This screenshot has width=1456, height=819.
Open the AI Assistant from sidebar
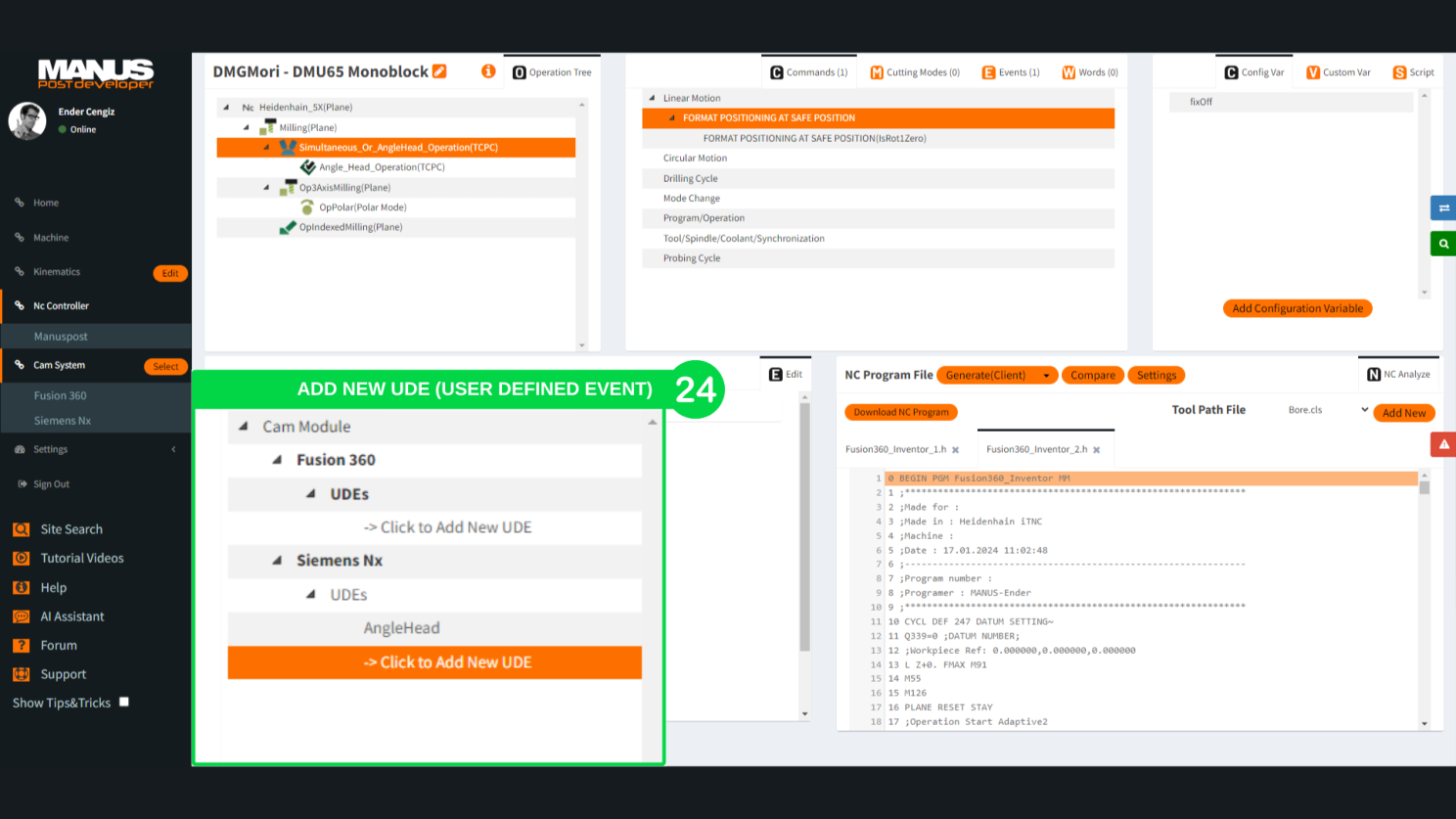(x=71, y=616)
